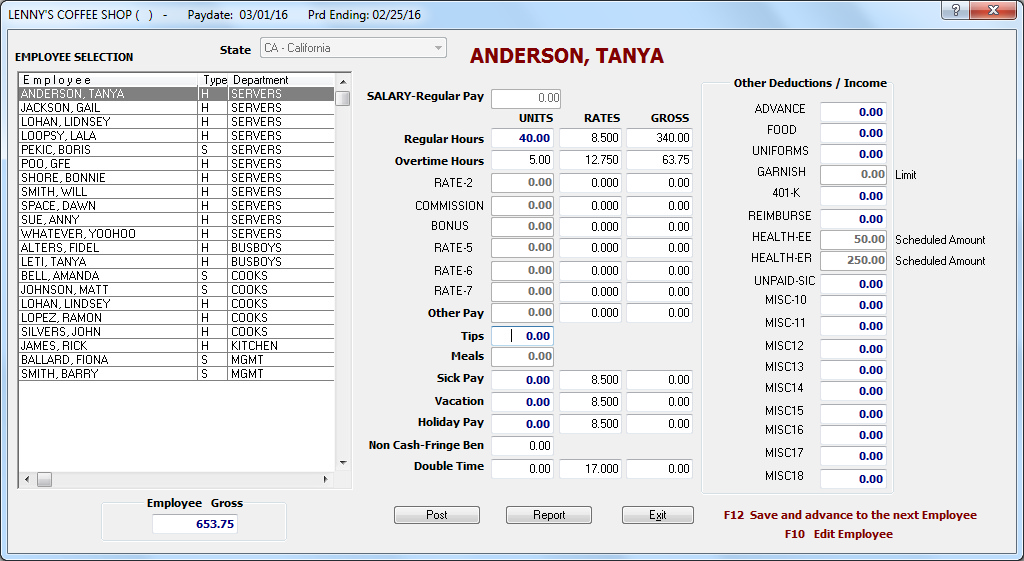Click the horizontal scrollbar right arrow

tap(326, 480)
